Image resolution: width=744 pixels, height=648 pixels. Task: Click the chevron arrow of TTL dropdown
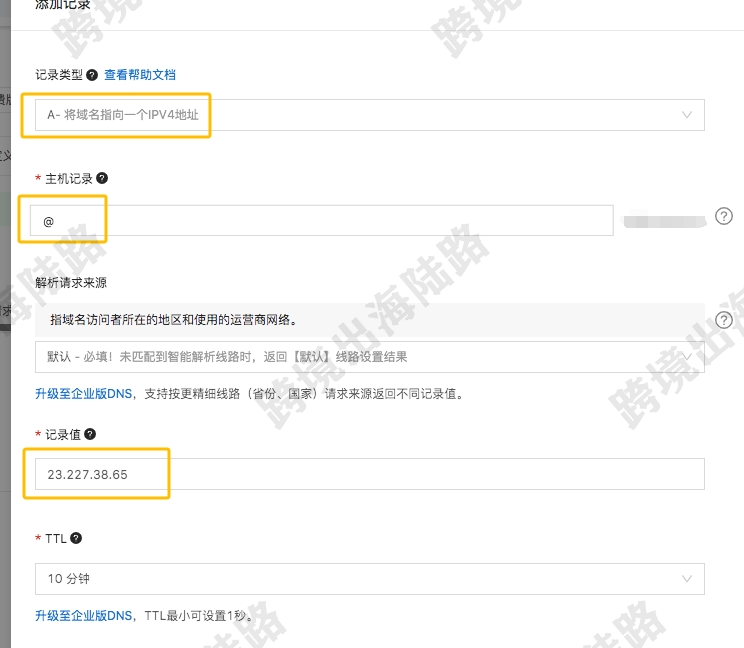click(687, 579)
